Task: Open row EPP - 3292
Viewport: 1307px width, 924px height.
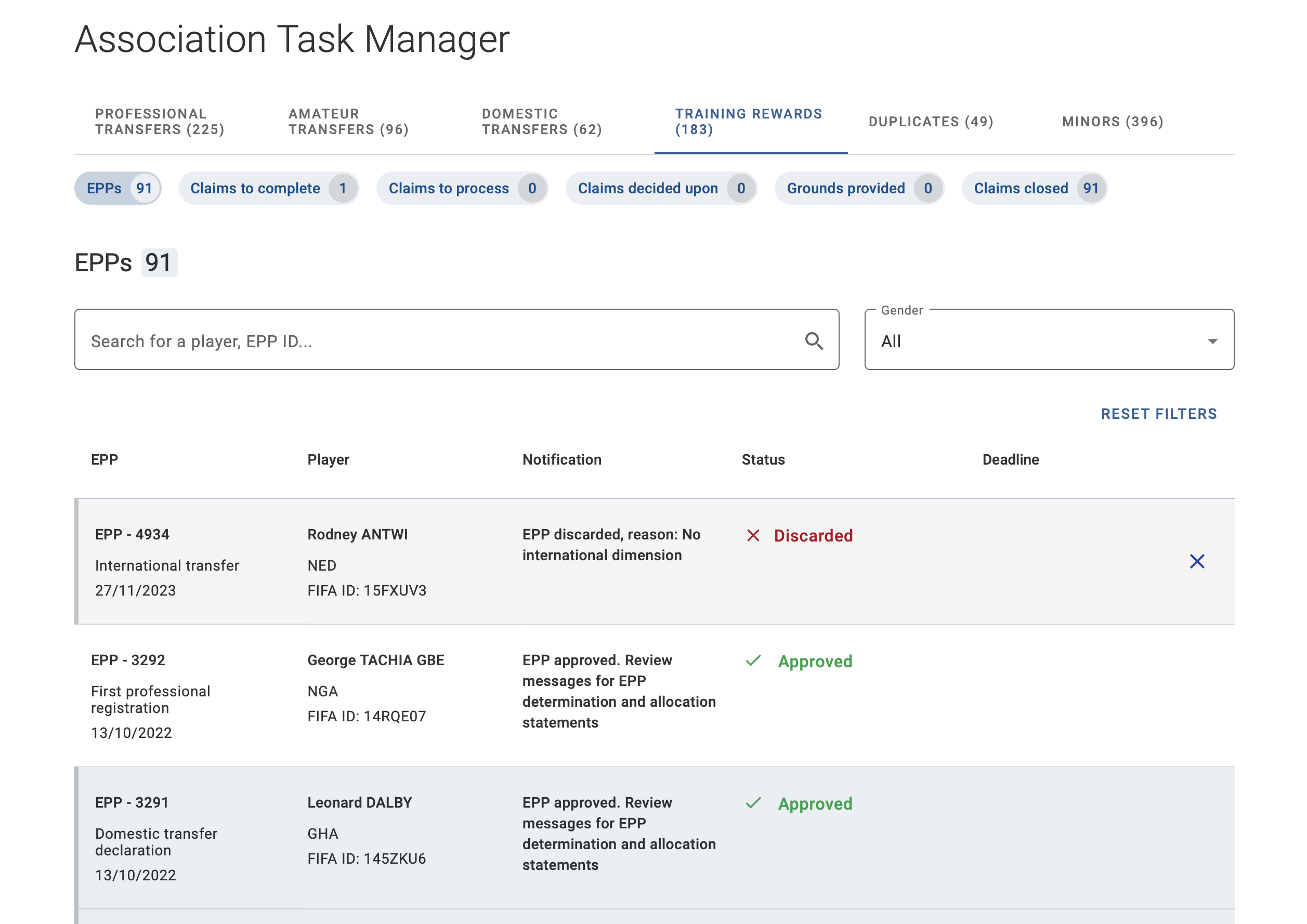Action: 655,695
